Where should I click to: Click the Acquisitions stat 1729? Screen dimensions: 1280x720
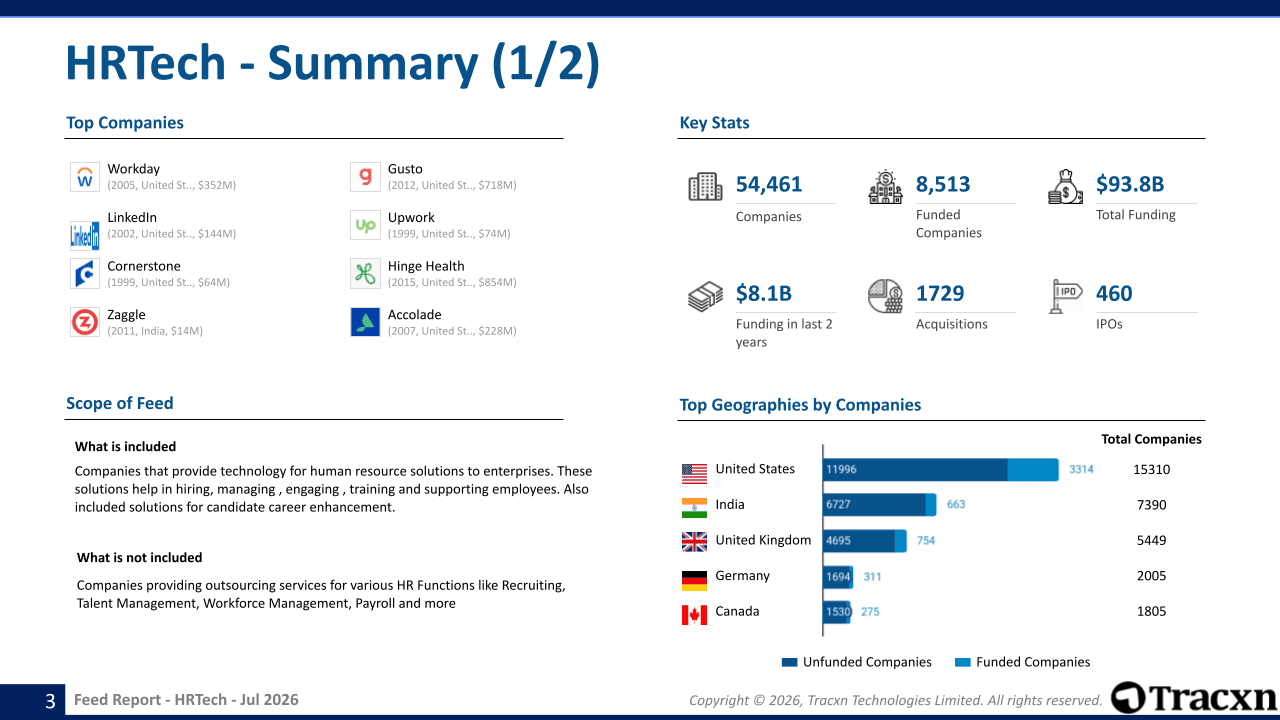tap(940, 293)
